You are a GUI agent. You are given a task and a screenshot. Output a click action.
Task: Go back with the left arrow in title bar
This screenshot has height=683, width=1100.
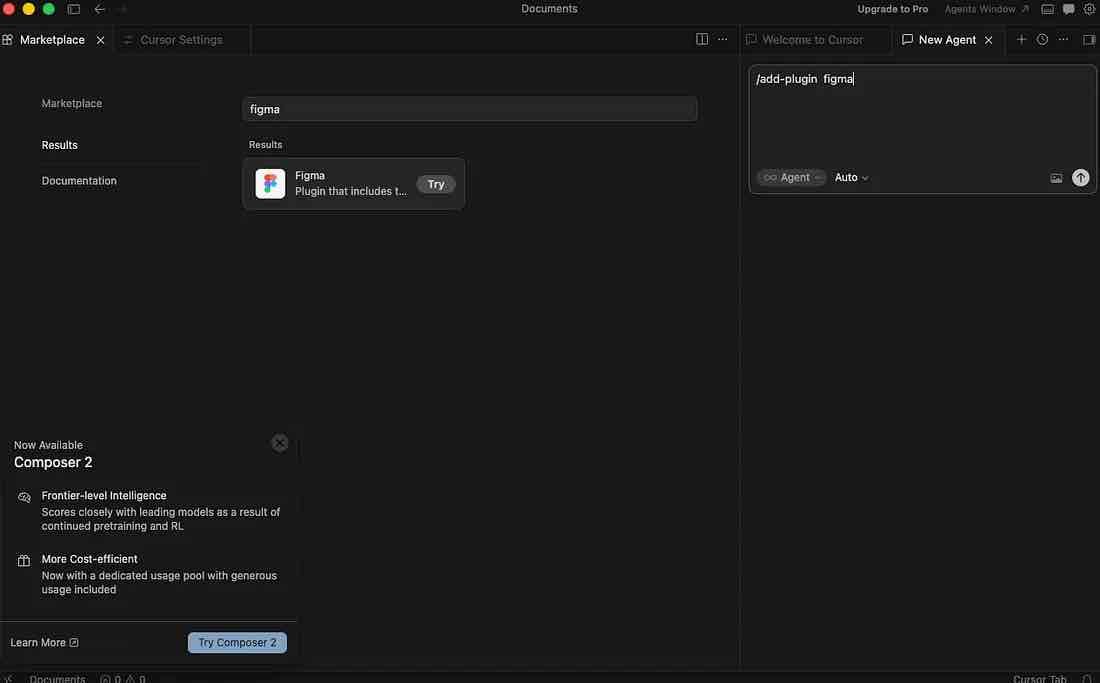click(100, 9)
